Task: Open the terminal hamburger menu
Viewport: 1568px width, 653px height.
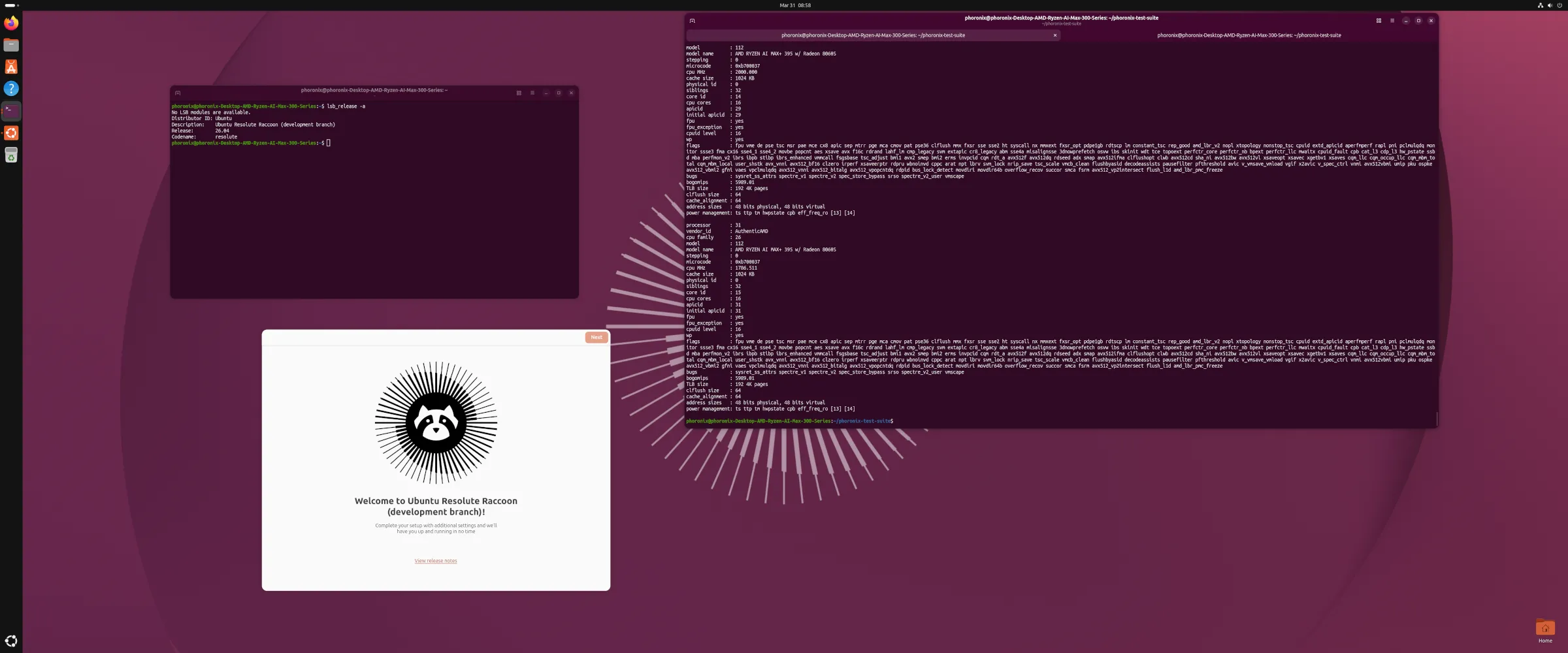Action: click(x=1392, y=20)
